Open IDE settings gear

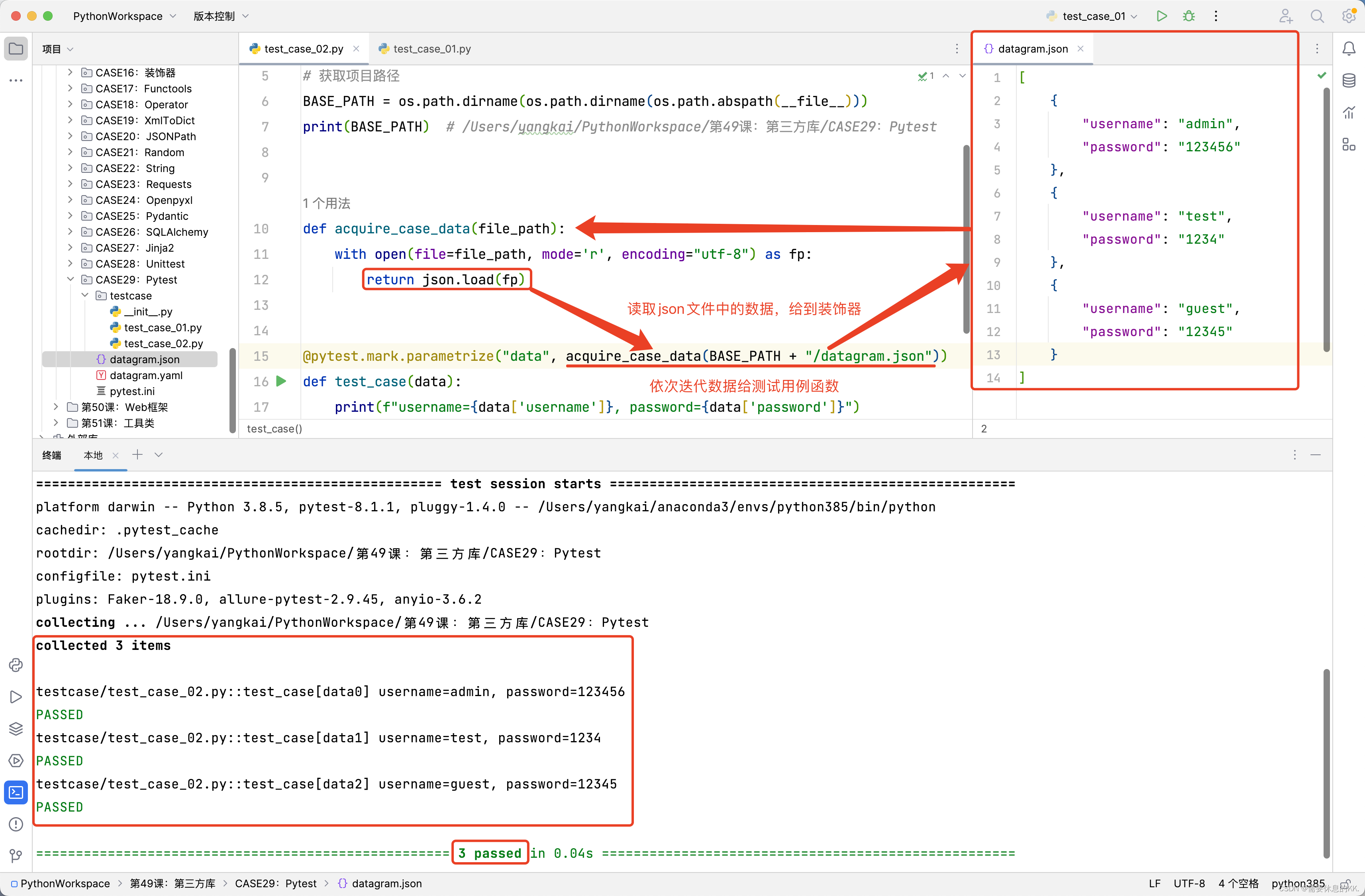[1349, 16]
